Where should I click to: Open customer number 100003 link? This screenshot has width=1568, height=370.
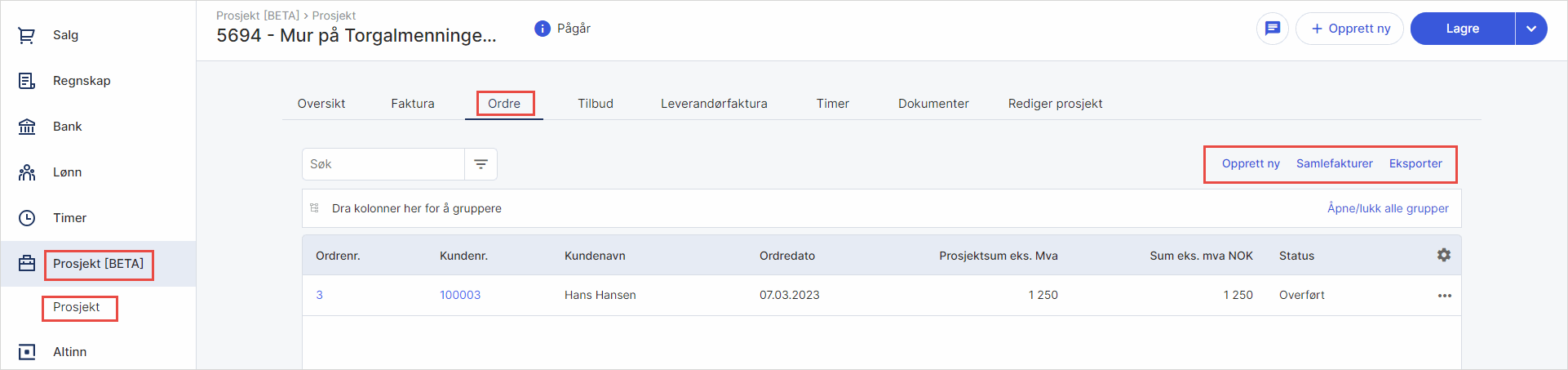460,295
